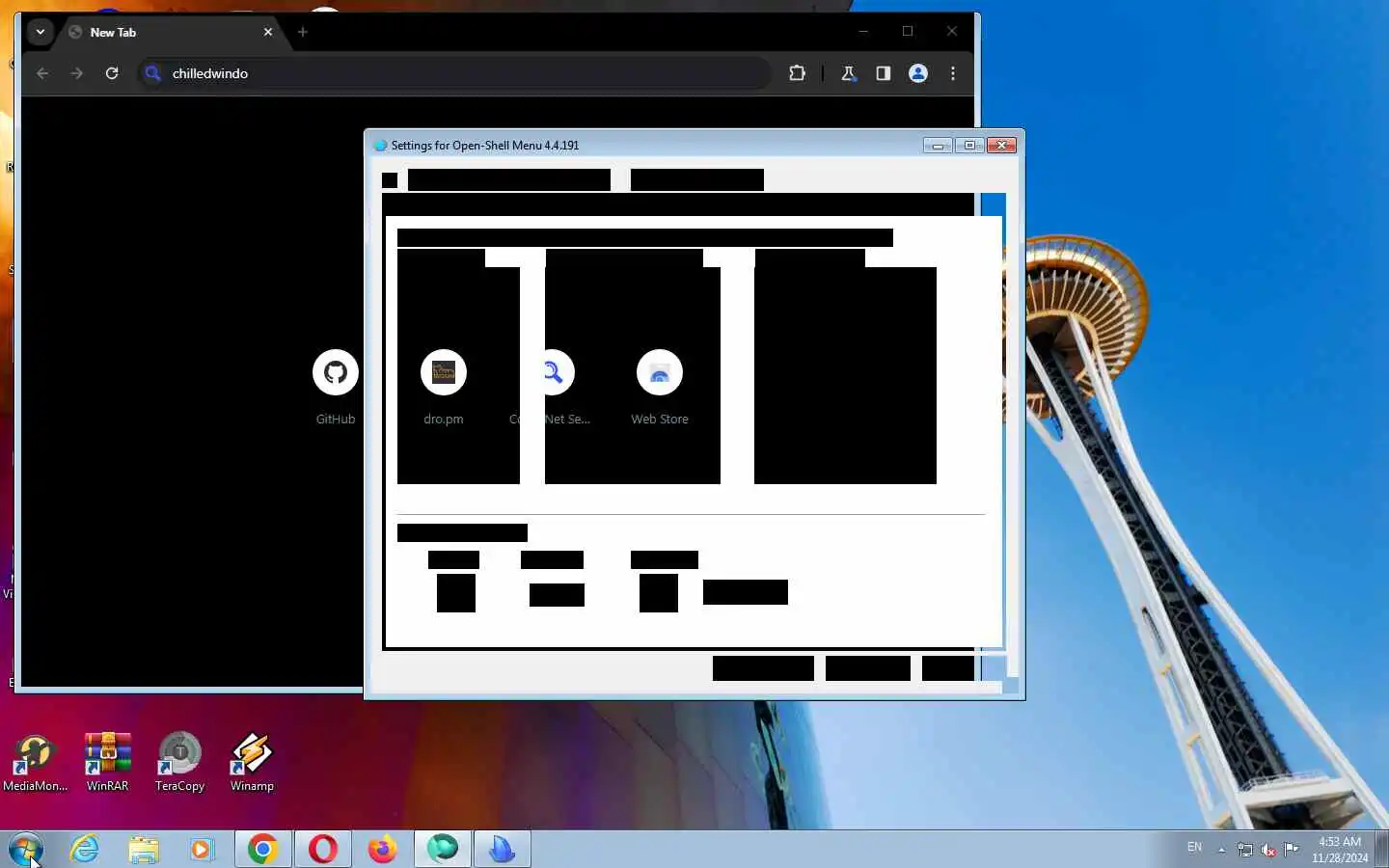Viewport: 1389px width, 868px height.
Task: Toggle the Chrome side panel icon
Action: pos(883,73)
